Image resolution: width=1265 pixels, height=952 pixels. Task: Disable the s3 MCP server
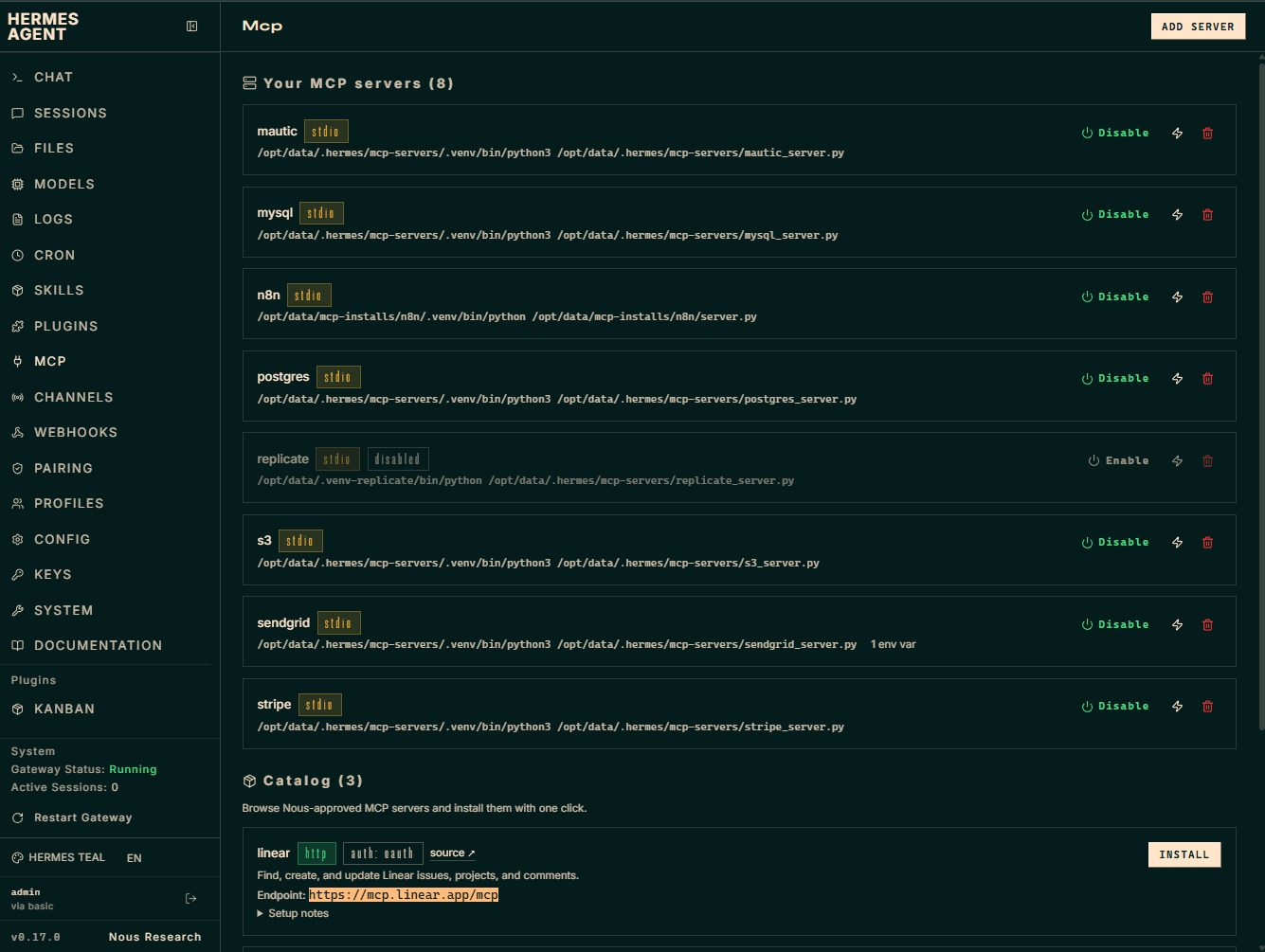pyautogui.click(x=1115, y=543)
